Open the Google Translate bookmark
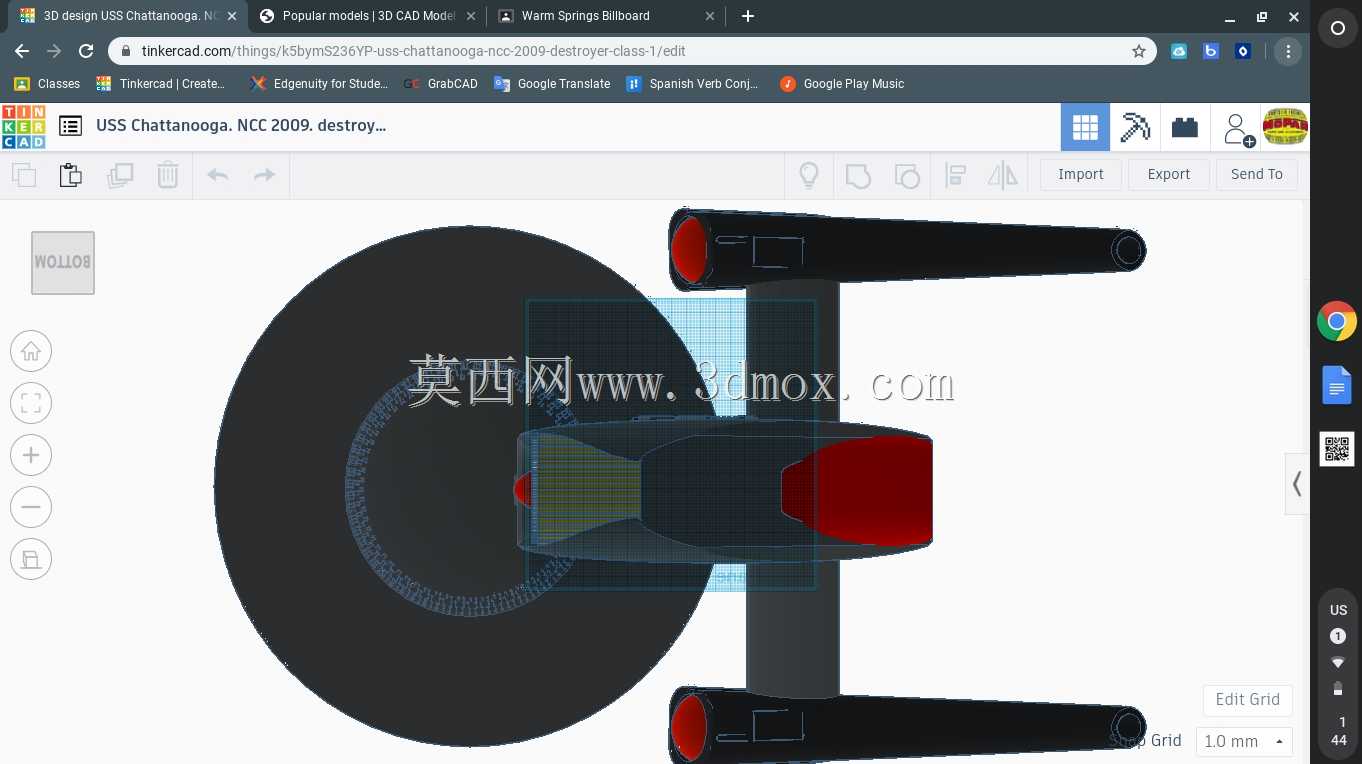The image size is (1362, 764). click(x=552, y=84)
